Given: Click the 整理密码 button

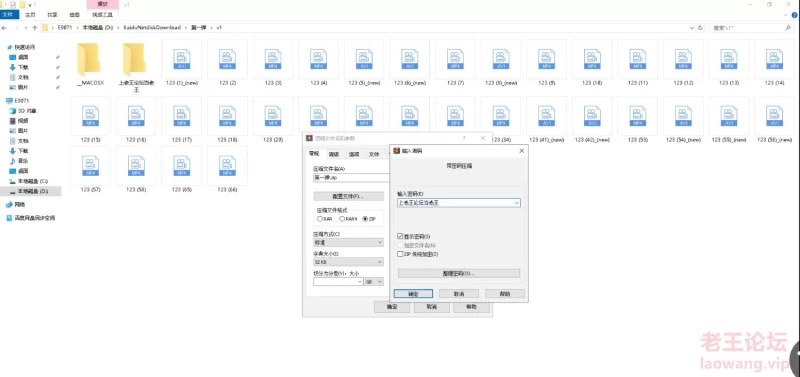Looking at the screenshot, I should (459, 273).
